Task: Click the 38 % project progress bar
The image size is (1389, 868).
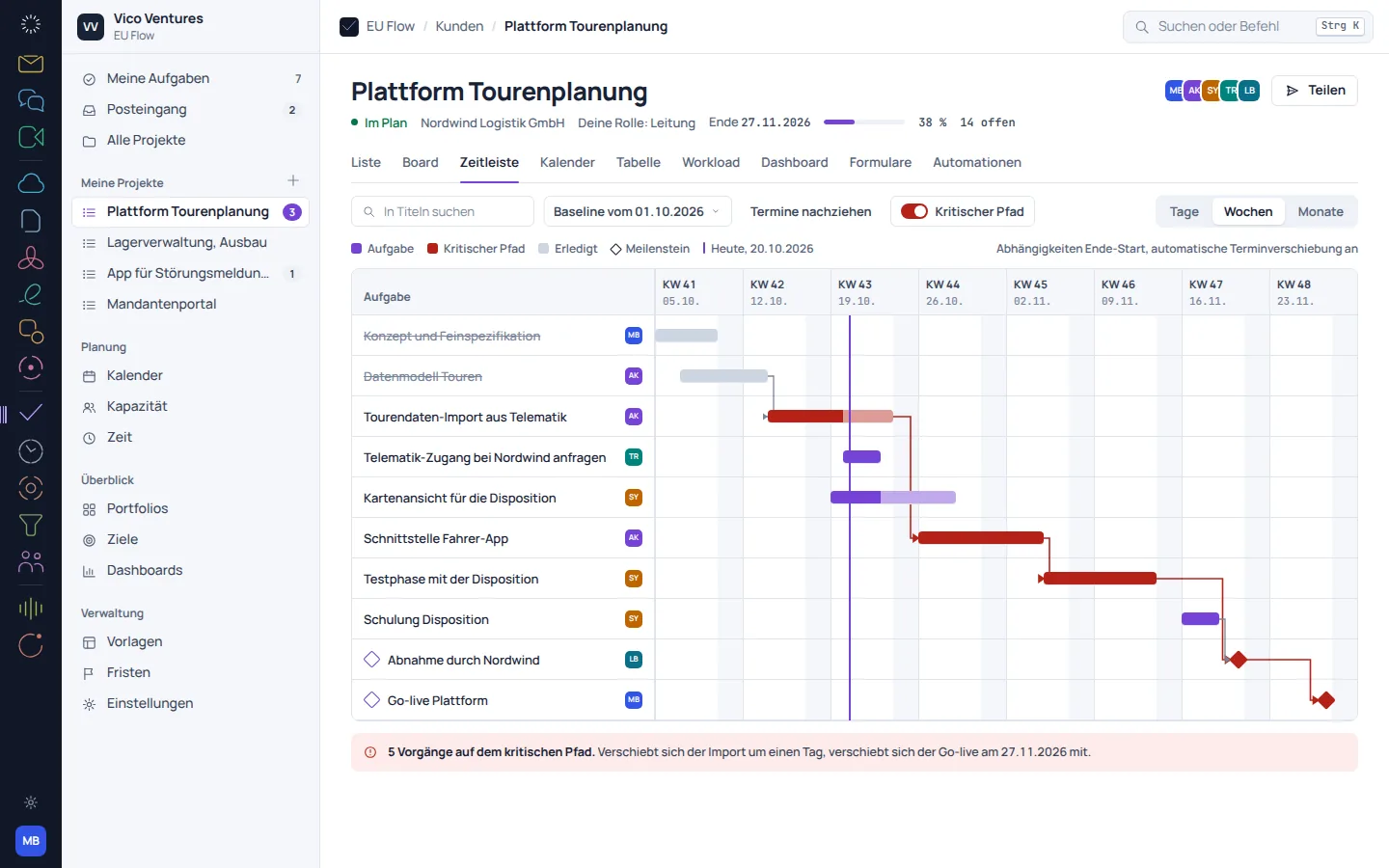Action: click(864, 122)
